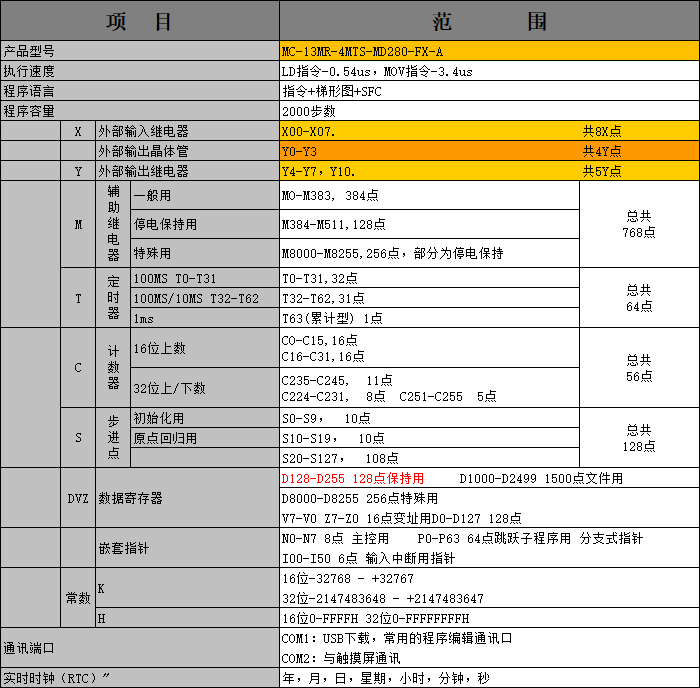Image resolution: width=700 pixels, height=688 pixels.
Task: Select the 嵌套指针 label cell
Action: coord(187,548)
